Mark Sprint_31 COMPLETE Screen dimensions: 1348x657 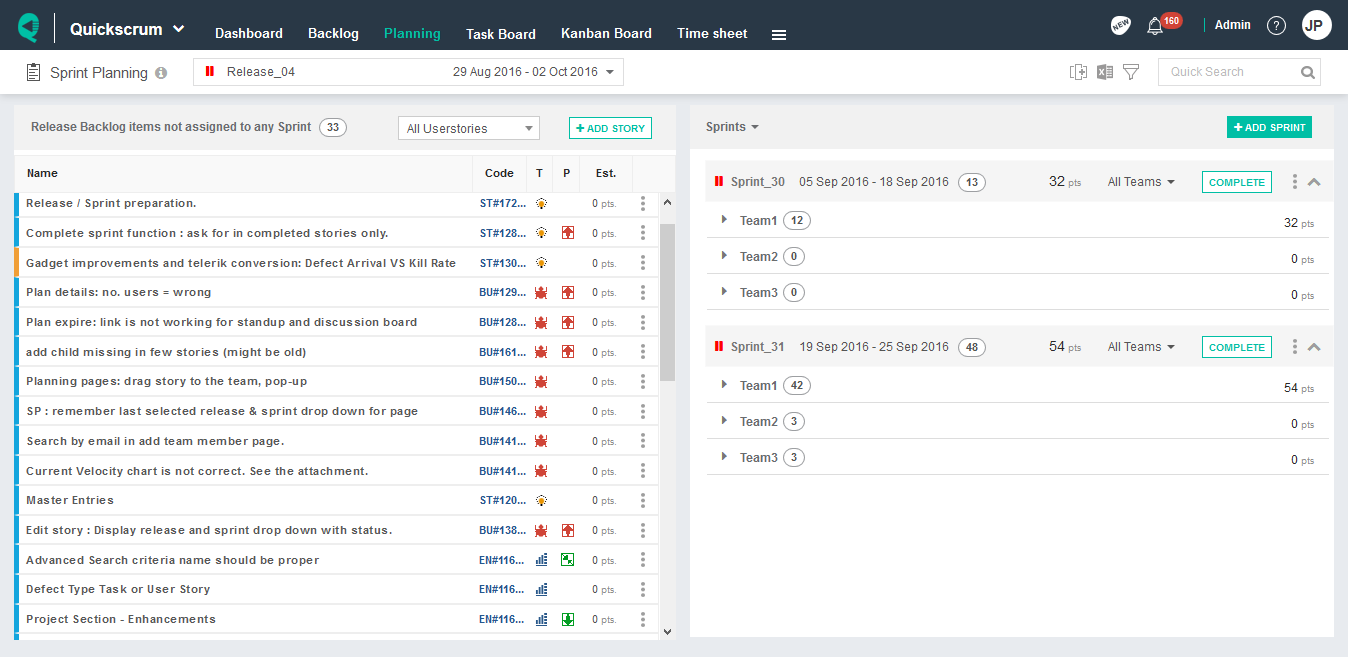(1237, 346)
